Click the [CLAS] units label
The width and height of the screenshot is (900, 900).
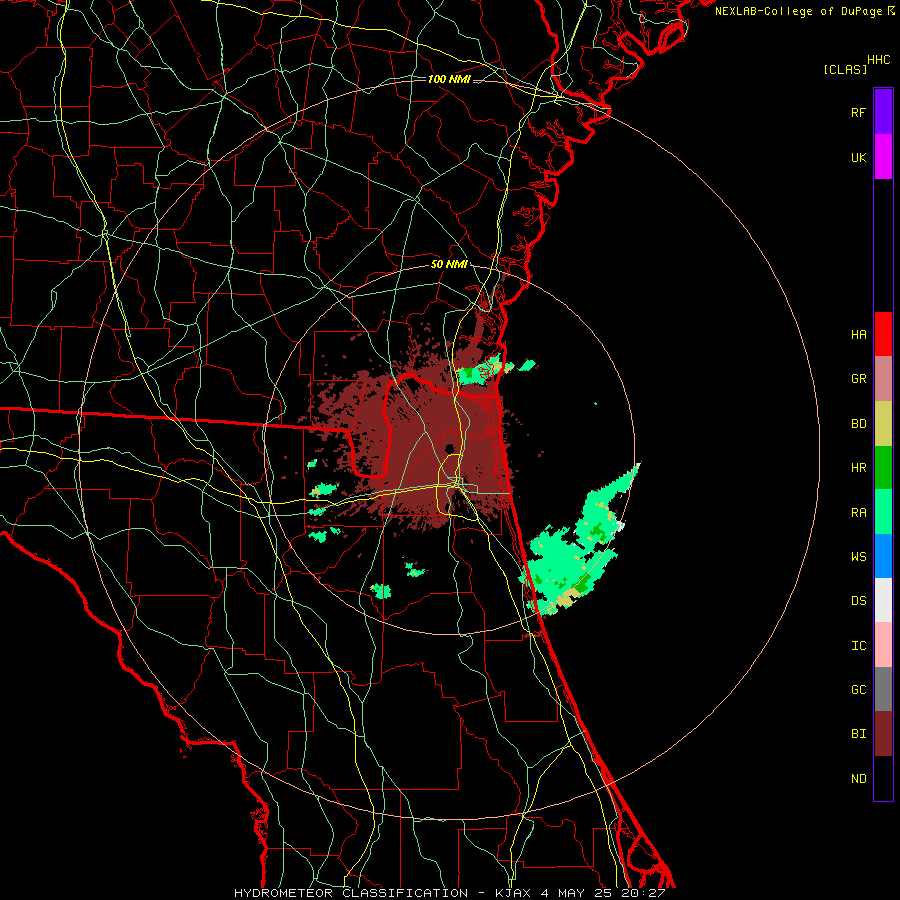845,69
